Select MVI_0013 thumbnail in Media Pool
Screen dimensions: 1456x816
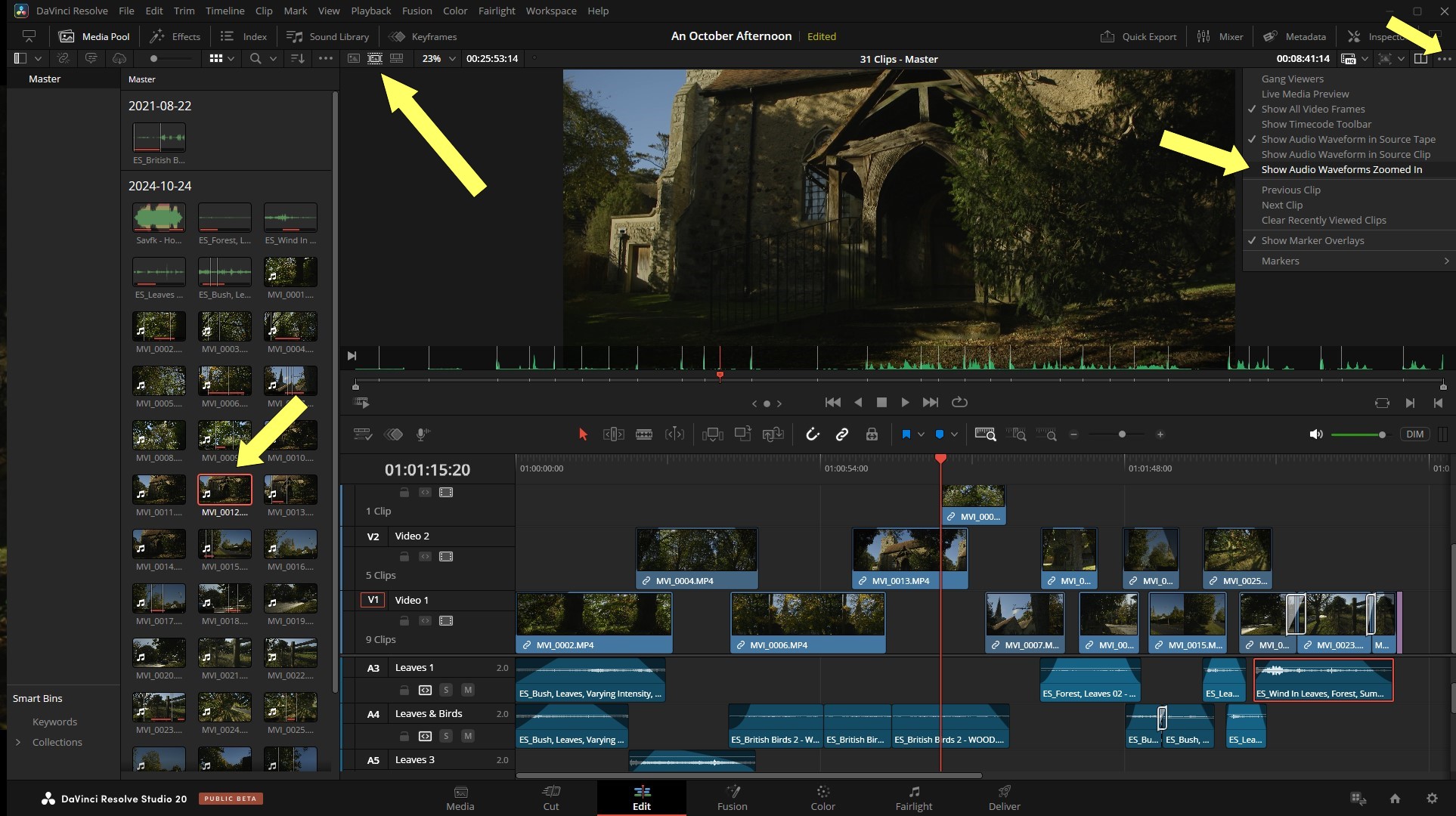[290, 490]
